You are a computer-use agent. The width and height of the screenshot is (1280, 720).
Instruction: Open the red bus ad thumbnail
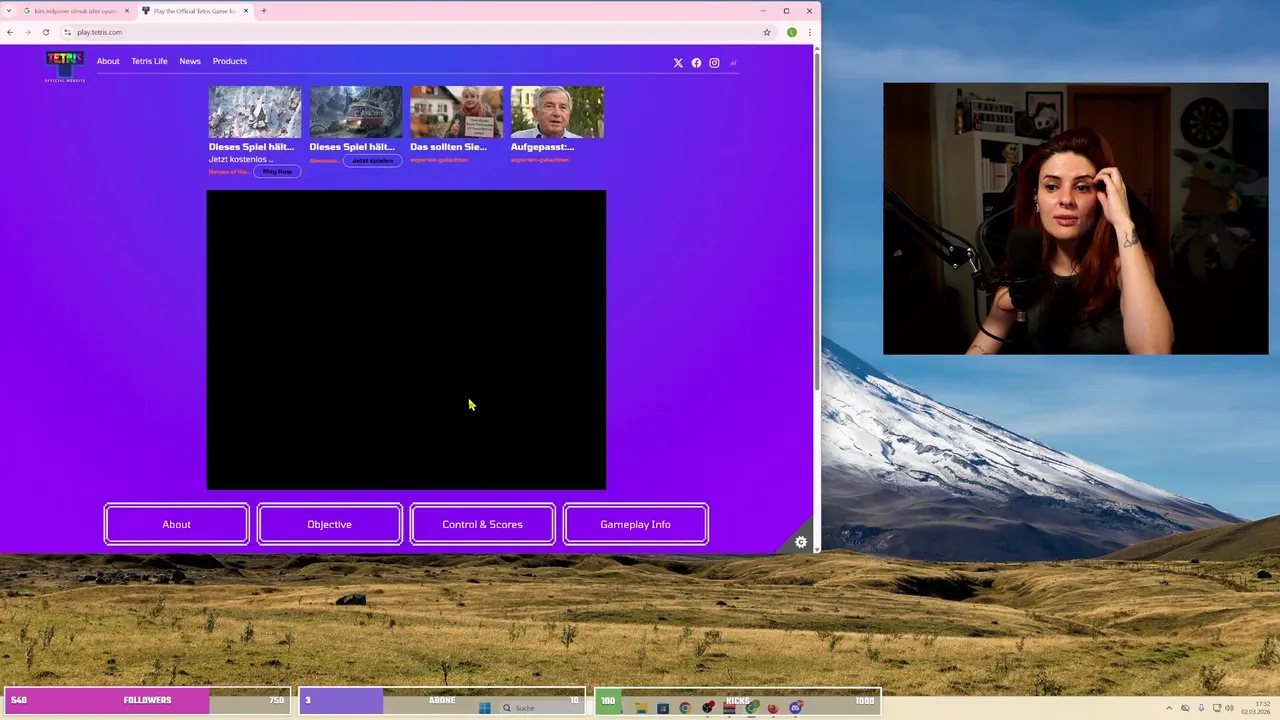356,112
